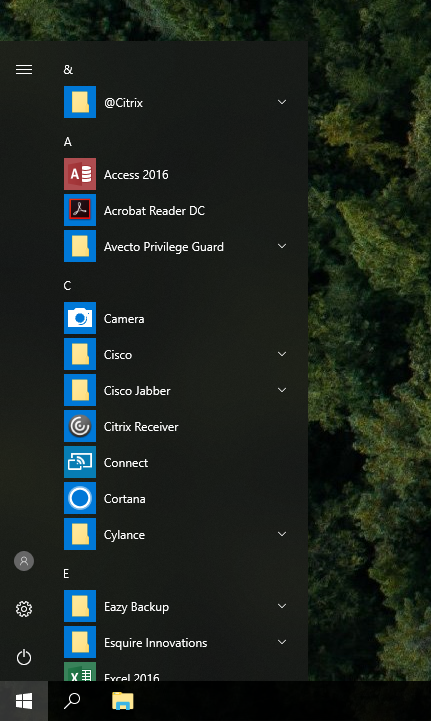Select the 'Cortana' label text
Screen dimensions: 431x721
pos(124,498)
